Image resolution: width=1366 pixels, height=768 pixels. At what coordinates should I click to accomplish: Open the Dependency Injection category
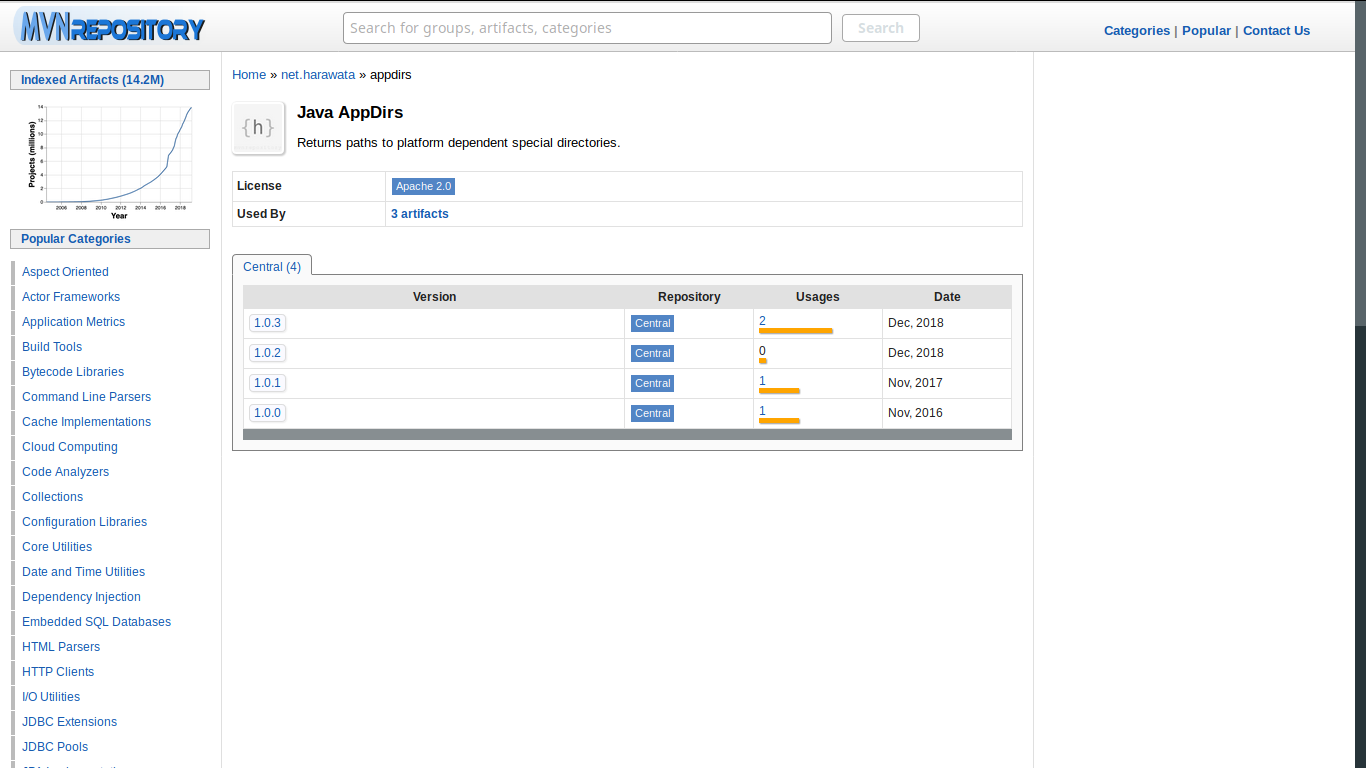81,597
